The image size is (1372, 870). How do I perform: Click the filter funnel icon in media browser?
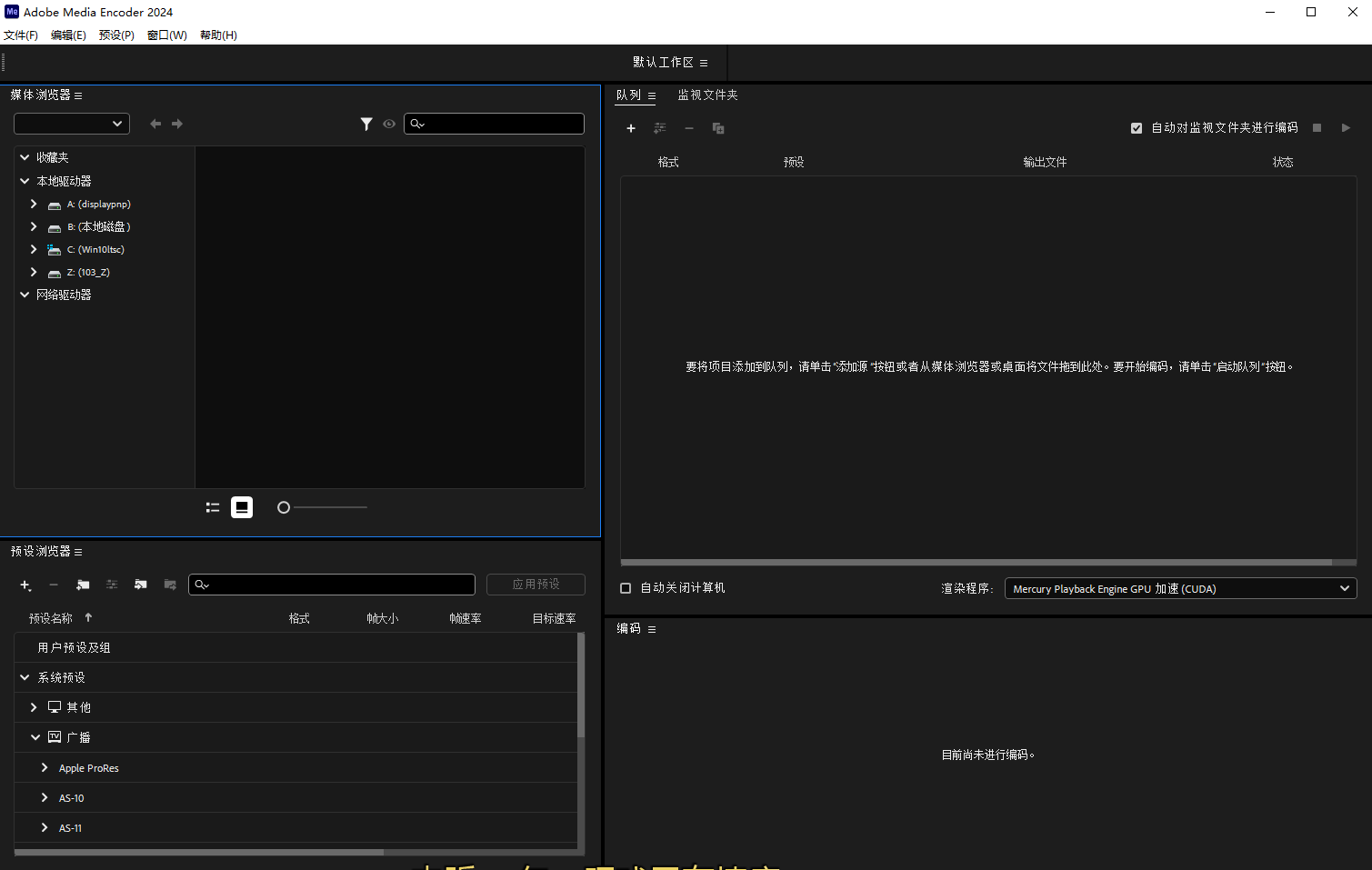366,124
